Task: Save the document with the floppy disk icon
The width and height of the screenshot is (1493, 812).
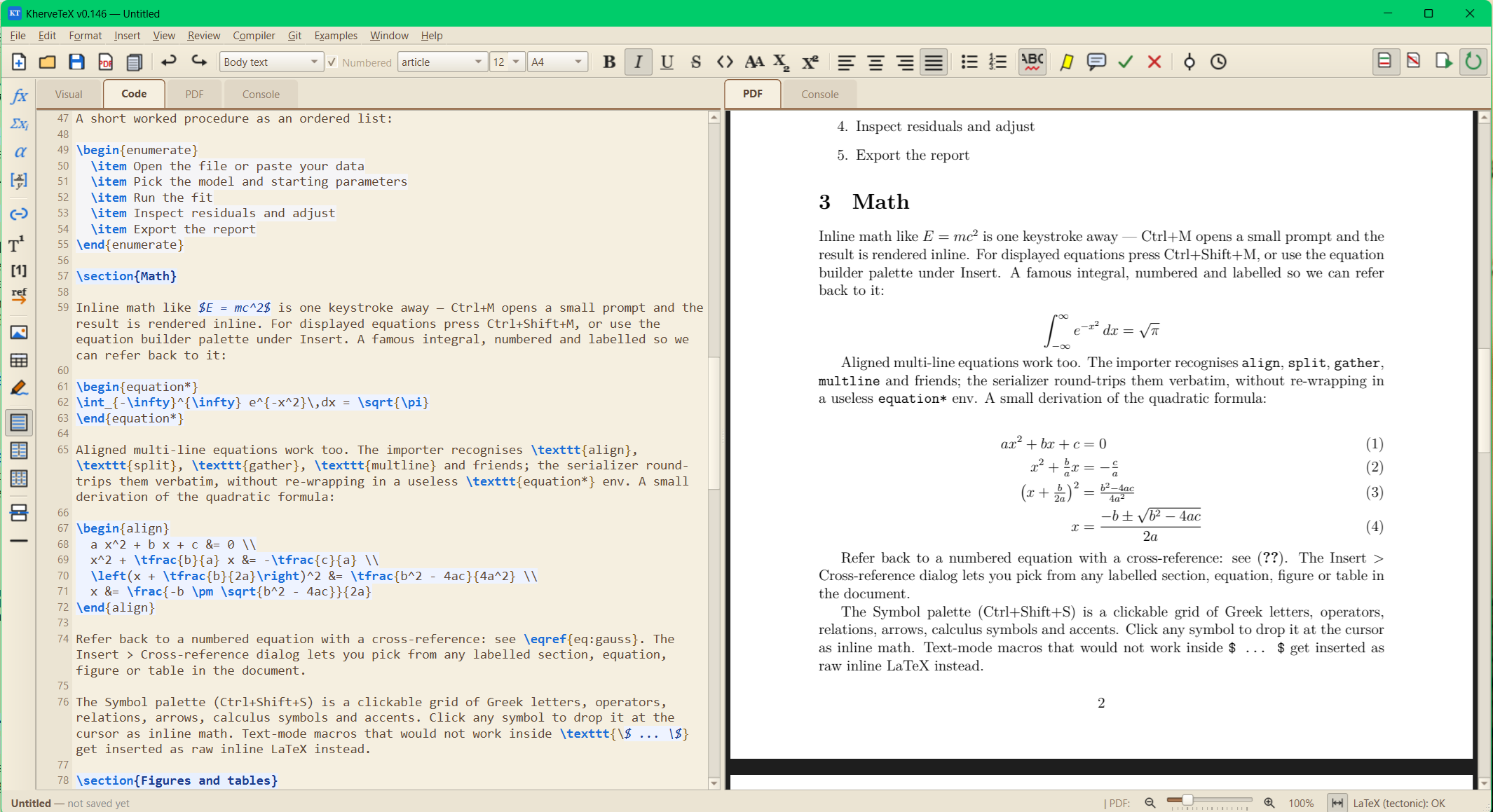Action: [76, 62]
